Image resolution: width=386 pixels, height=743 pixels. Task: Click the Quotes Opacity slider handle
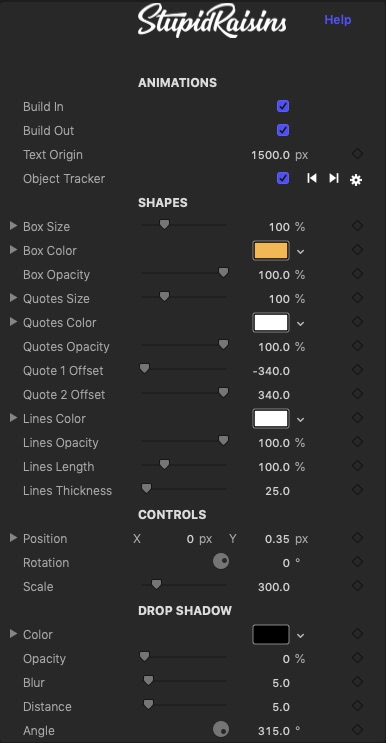pyautogui.click(x=223, y=344)
